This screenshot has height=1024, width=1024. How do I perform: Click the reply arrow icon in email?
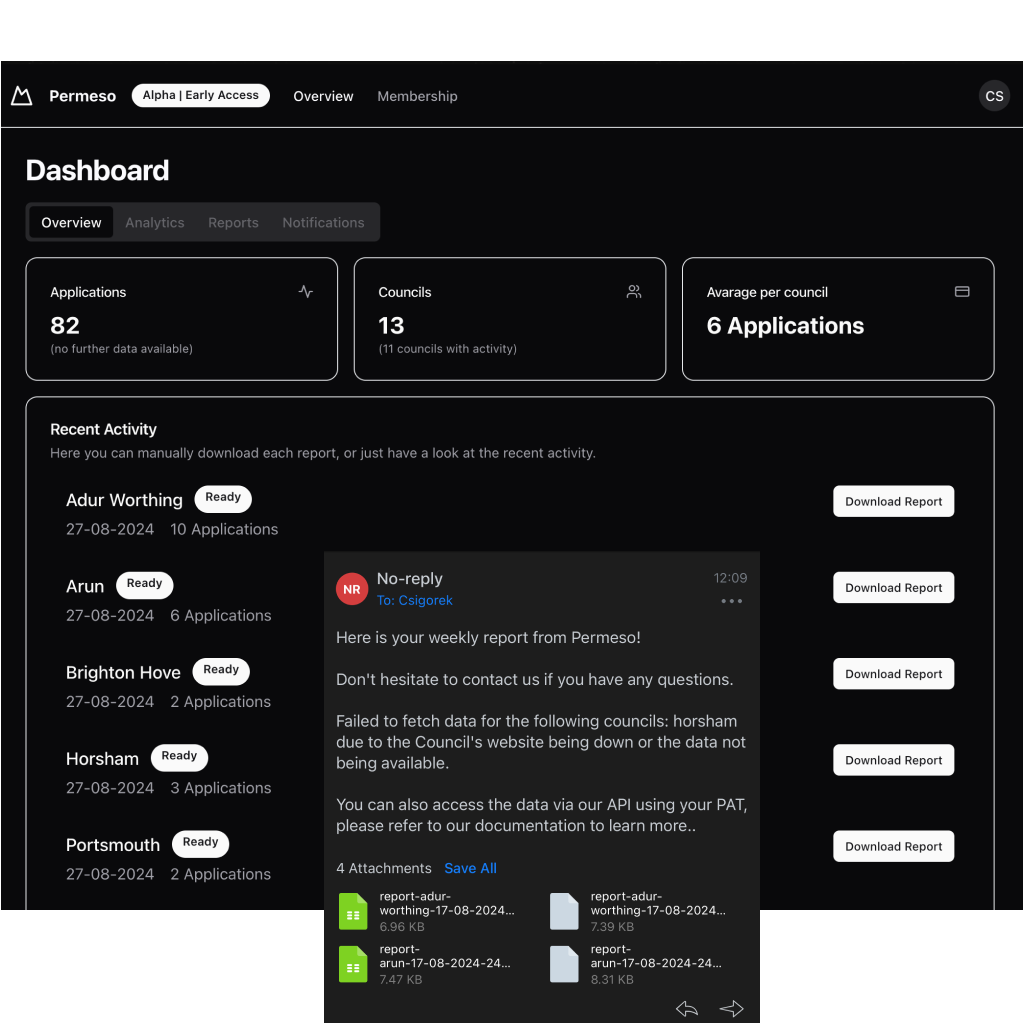[x=687, y=1008]
